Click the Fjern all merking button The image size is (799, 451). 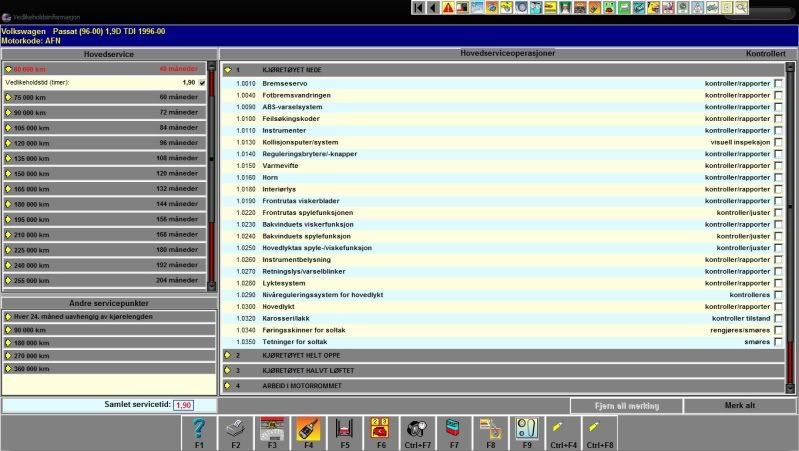626,406
